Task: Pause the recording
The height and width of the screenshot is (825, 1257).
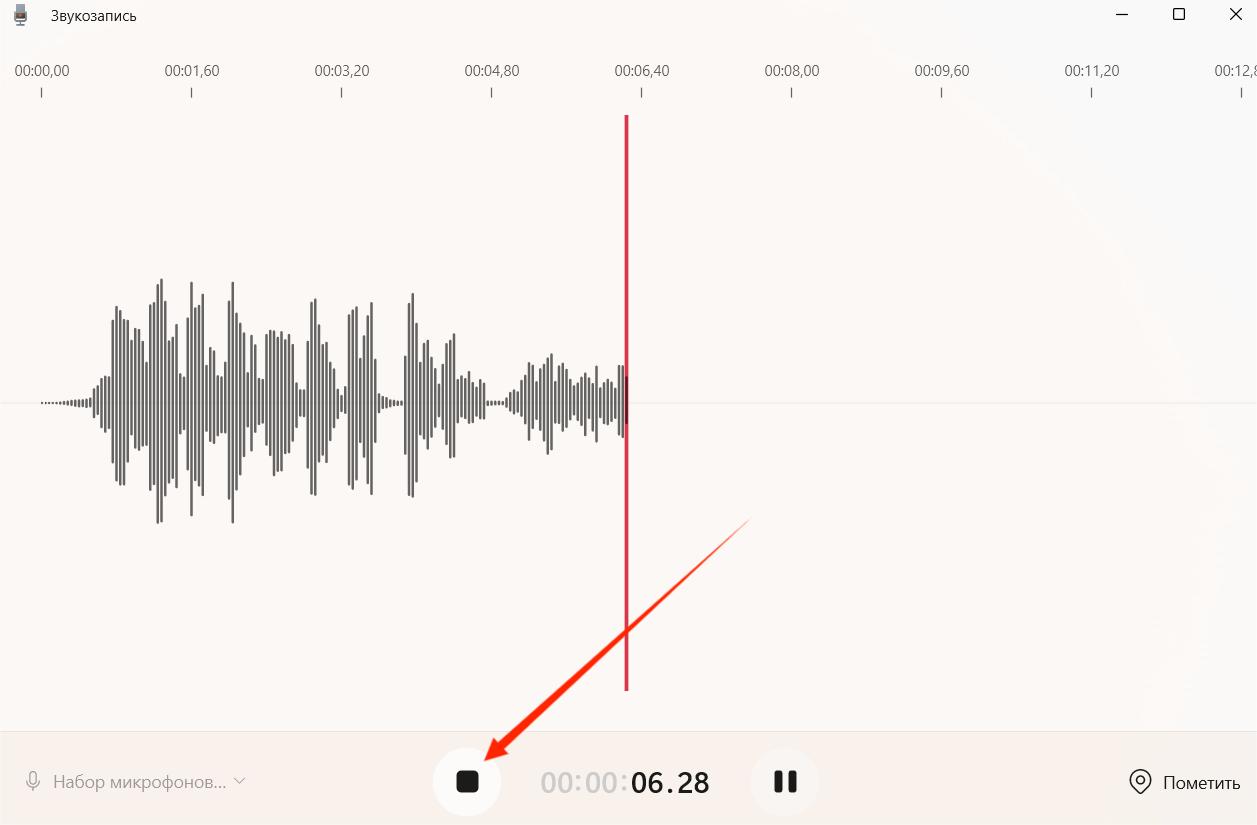Action: (785, 782)
